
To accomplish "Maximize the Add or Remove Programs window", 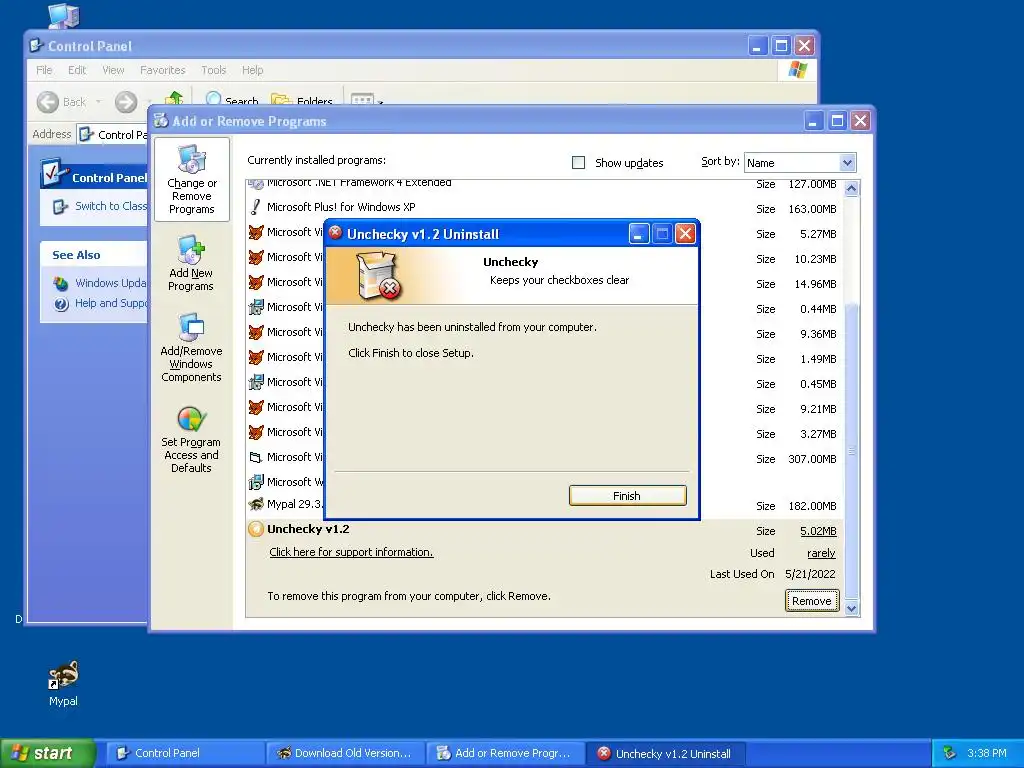I will point(837,121).
